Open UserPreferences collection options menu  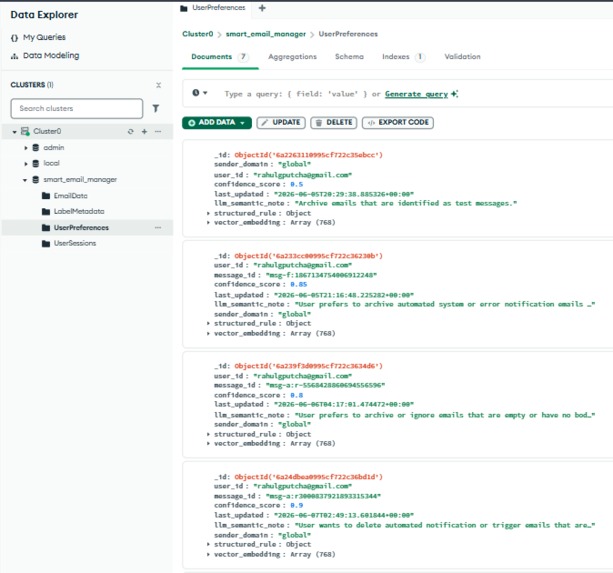pyautogui.click(x=158, y=227)
